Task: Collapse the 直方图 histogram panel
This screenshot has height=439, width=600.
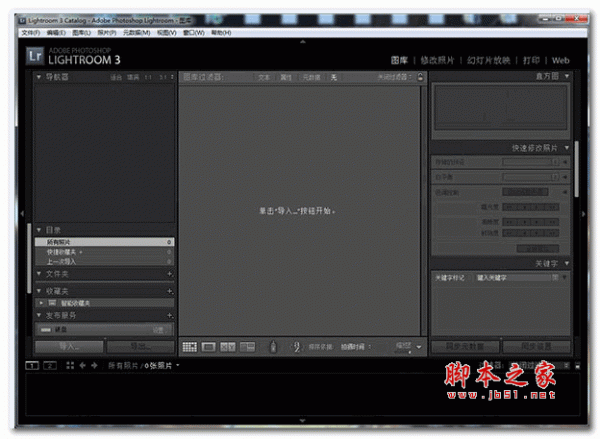Action: [x=566, y=76]
